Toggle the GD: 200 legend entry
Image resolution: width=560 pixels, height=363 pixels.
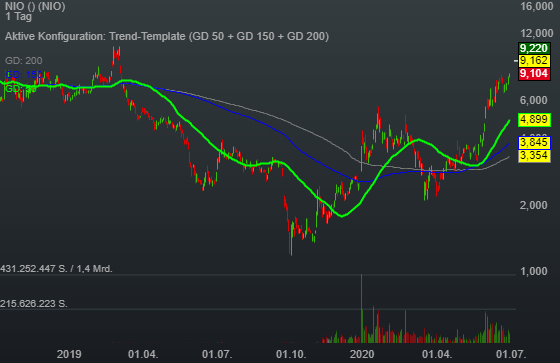point(24,61)
